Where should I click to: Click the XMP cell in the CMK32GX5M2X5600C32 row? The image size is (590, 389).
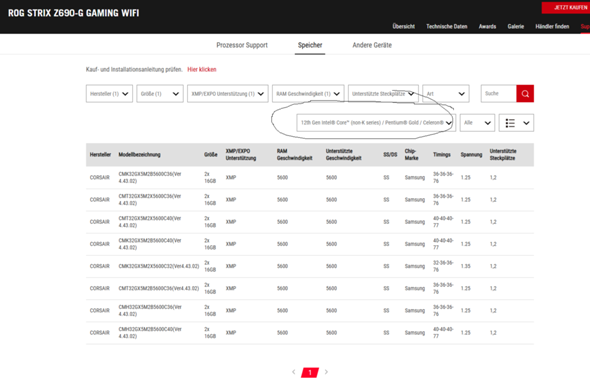(231, 266)
